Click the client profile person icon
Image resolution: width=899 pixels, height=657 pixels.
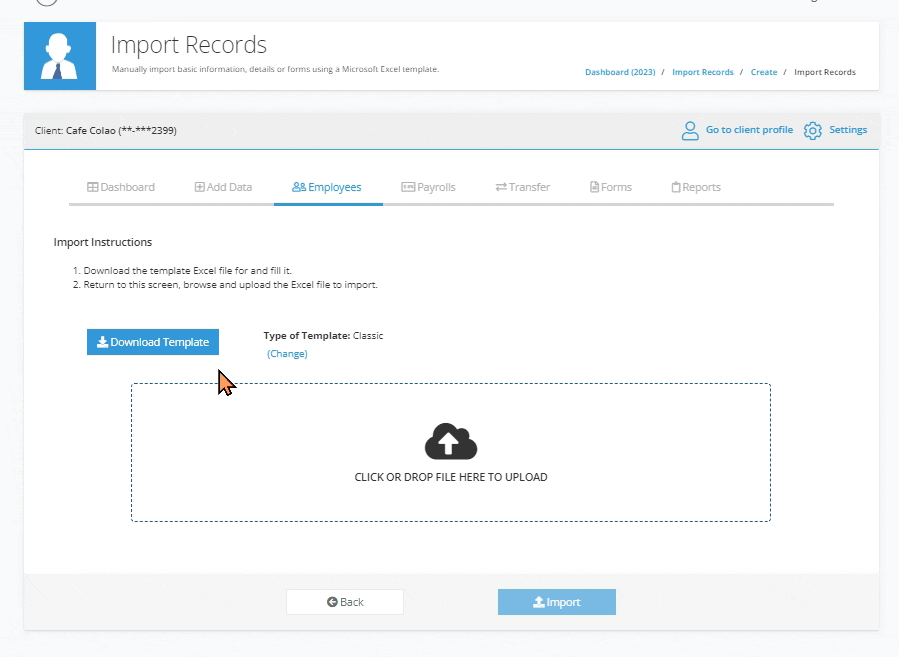tap(690, 131)
